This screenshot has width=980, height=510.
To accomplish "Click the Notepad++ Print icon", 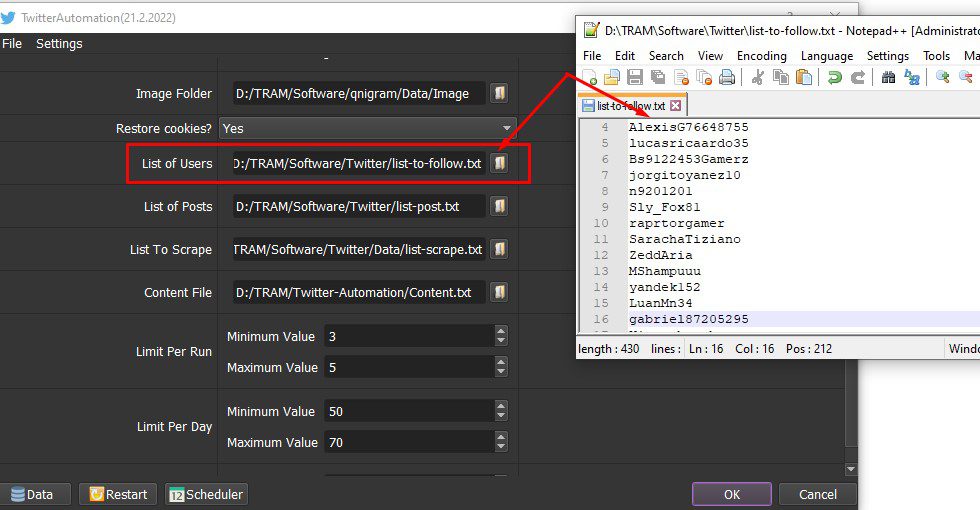I will click(726, 78).
